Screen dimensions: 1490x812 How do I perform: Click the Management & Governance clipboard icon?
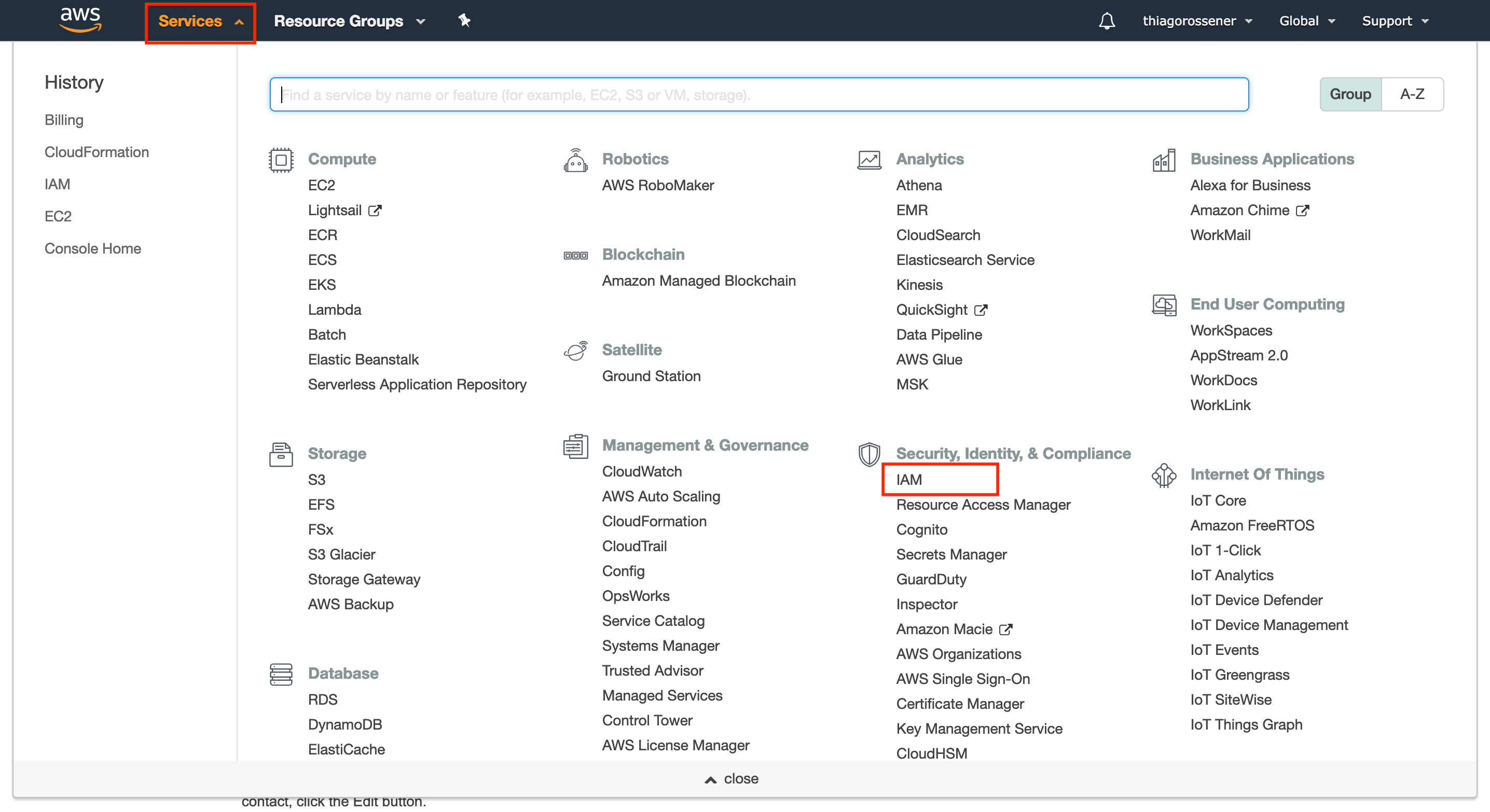click(x=575, y=446)
